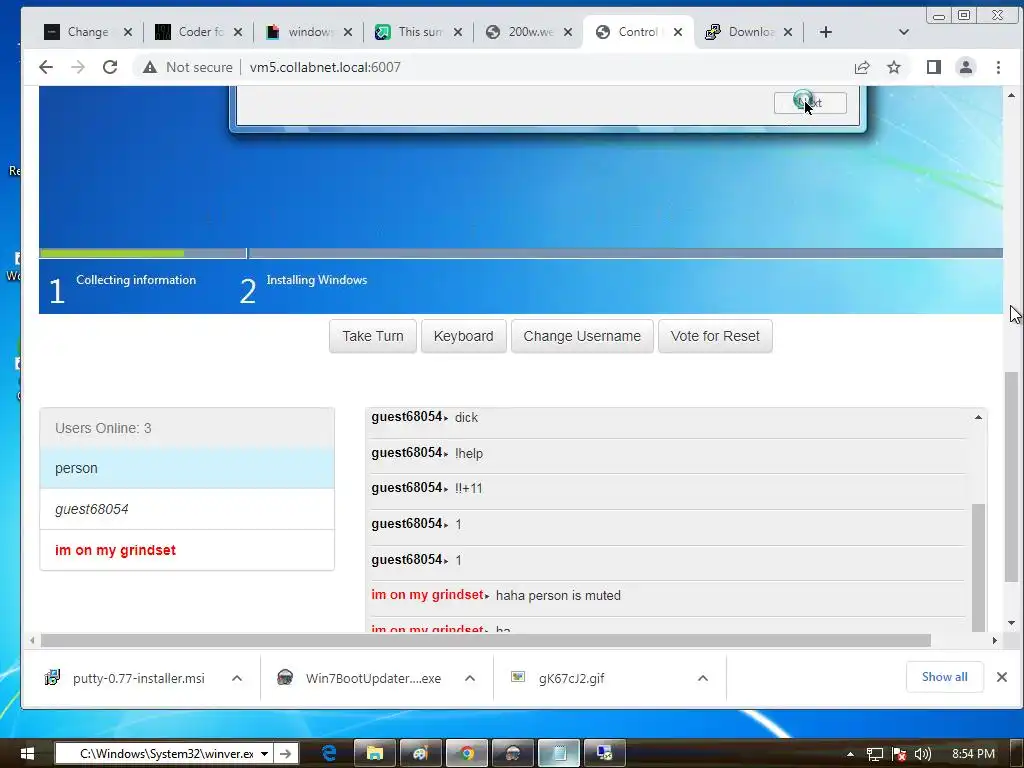Close the Control tab
Viewport: 1024px width, 768px height.
(x=678, y=32)
